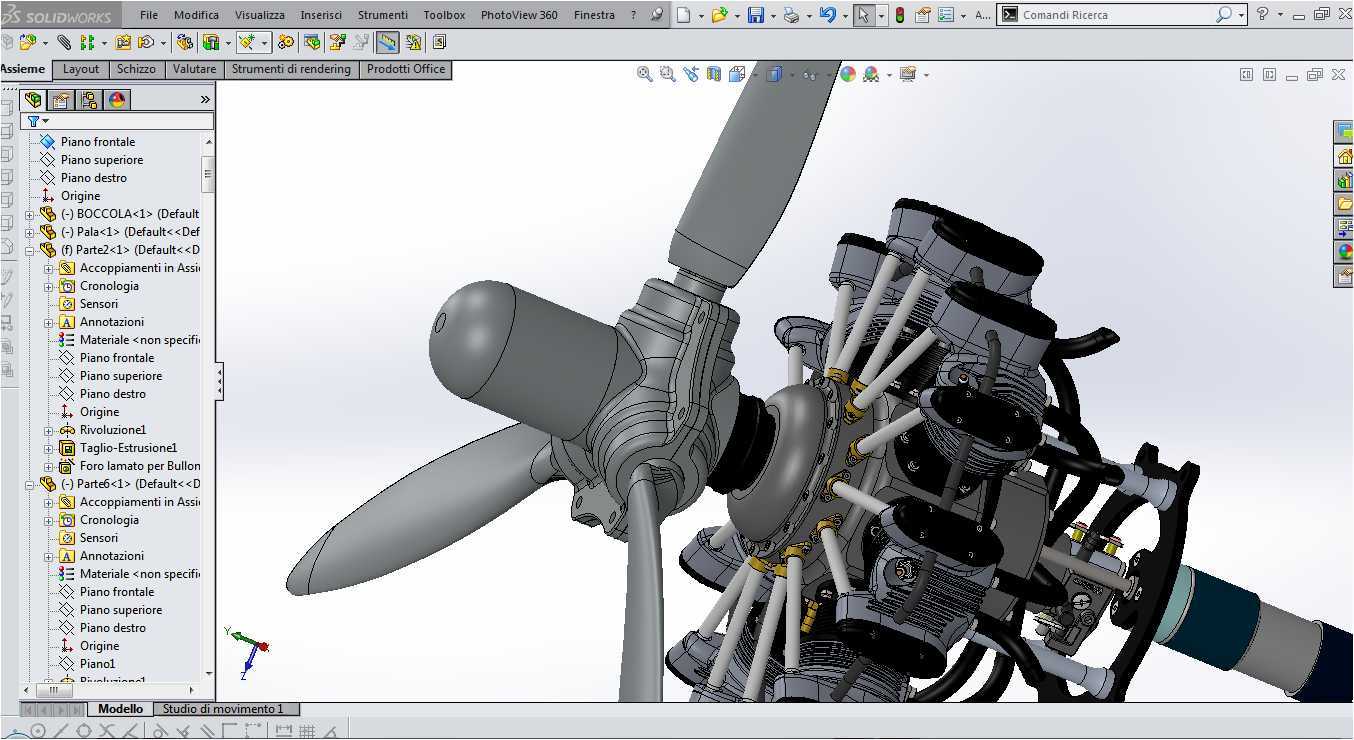Open the Strumenti menu
The image size is (1354, 740).
coord(382,15)
